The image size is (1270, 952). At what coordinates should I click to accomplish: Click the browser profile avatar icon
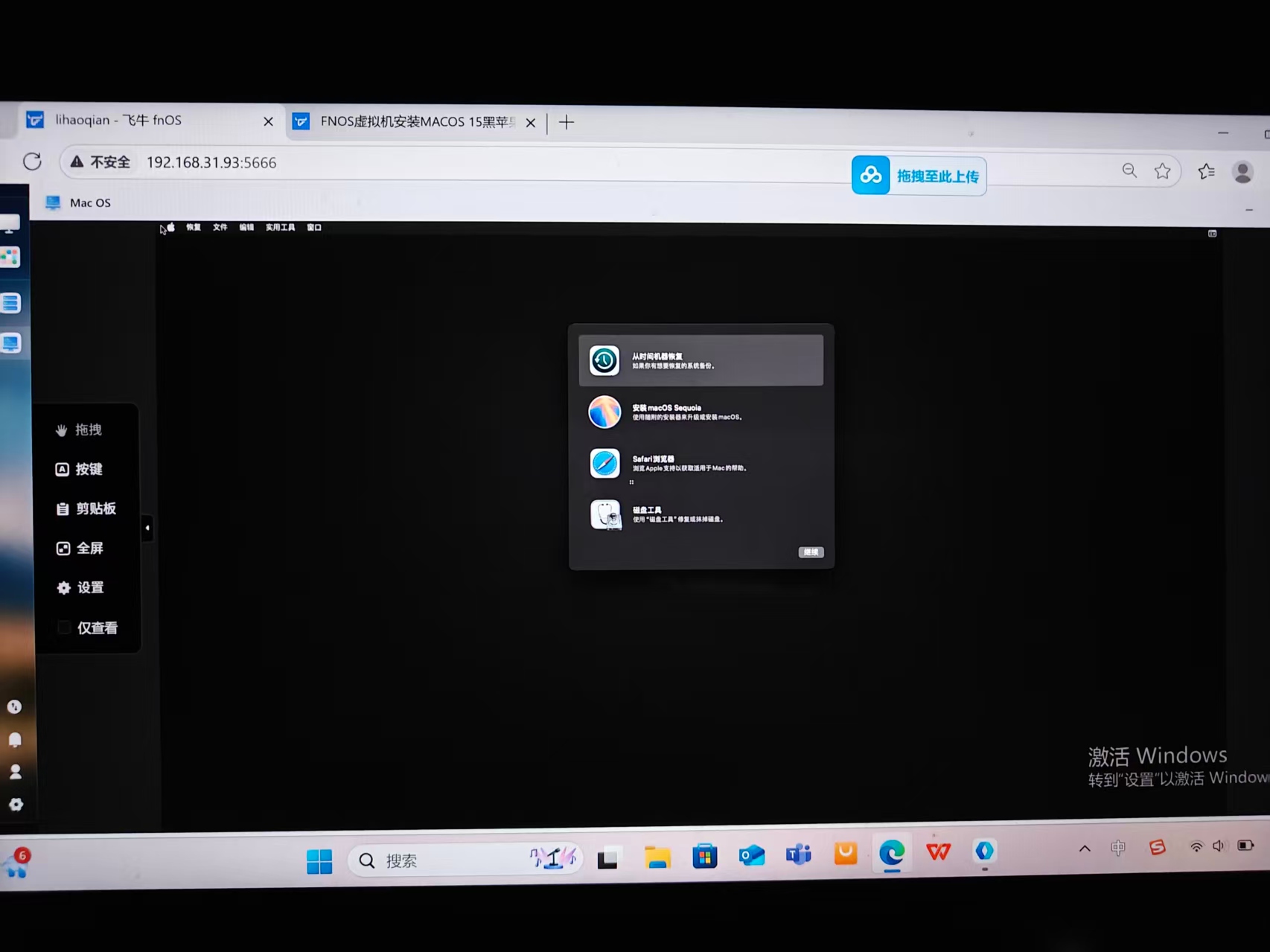1242,172
